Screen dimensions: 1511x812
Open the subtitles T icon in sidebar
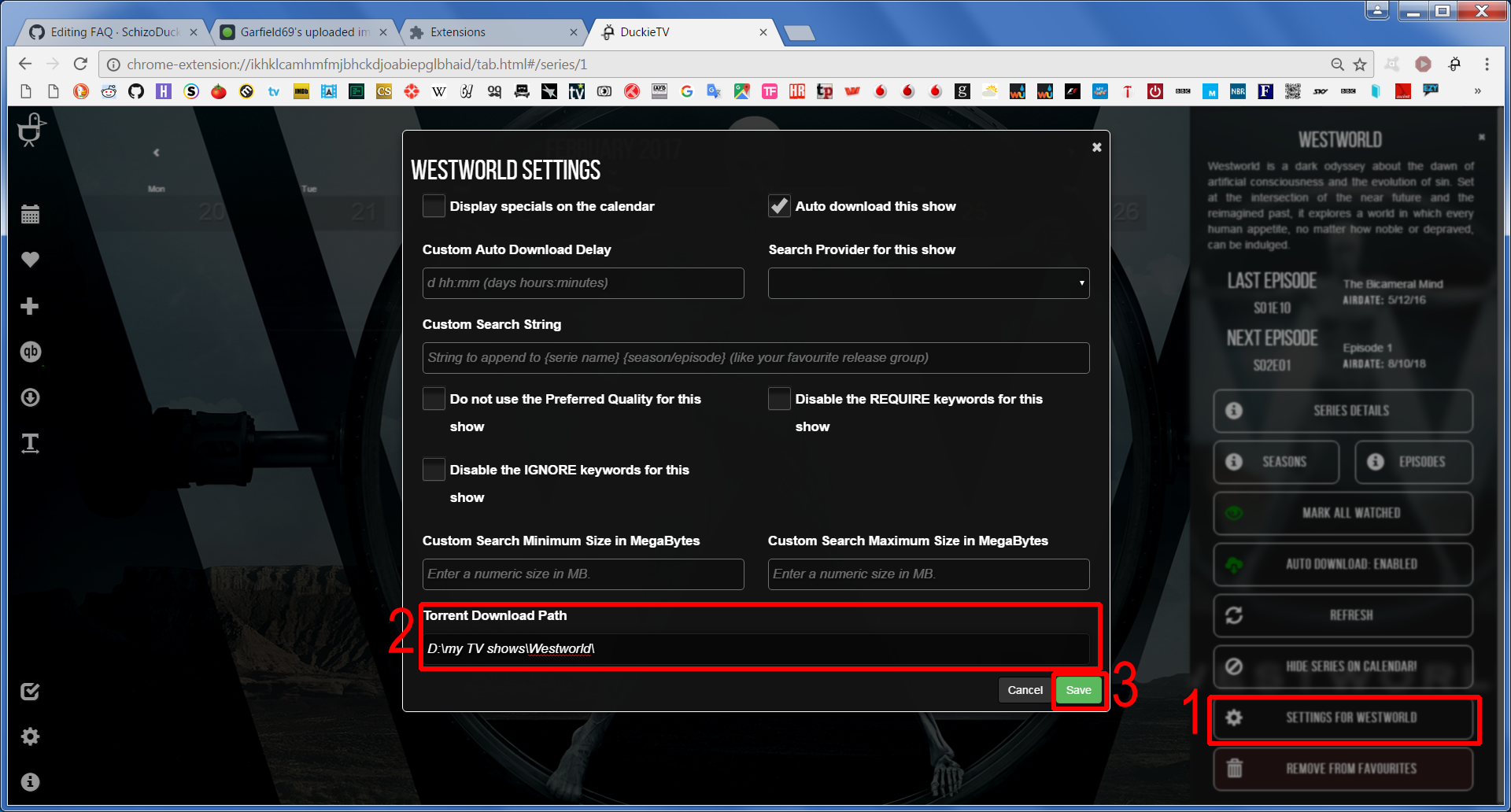30,443
